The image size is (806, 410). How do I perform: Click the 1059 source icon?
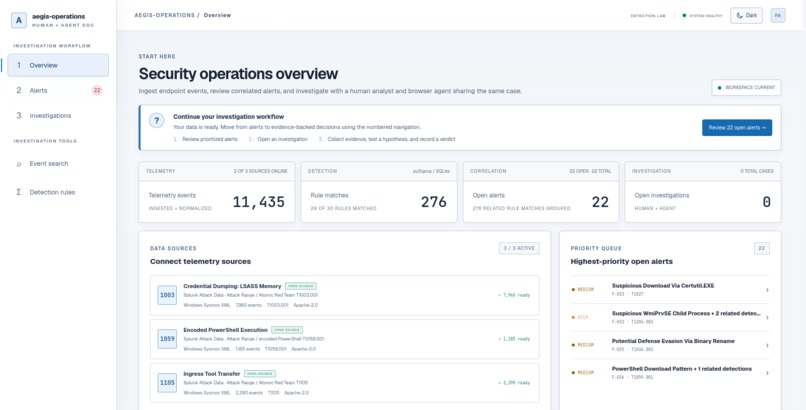(x=167, y=339)
